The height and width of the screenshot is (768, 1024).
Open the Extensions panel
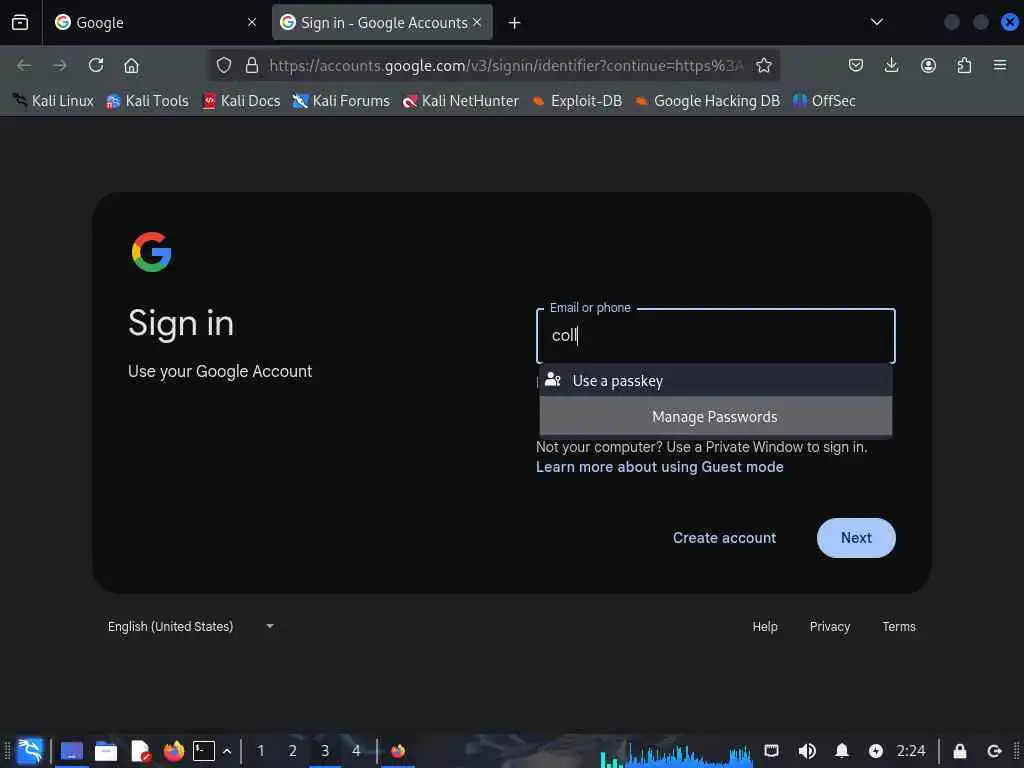click(x=964, y=65)
